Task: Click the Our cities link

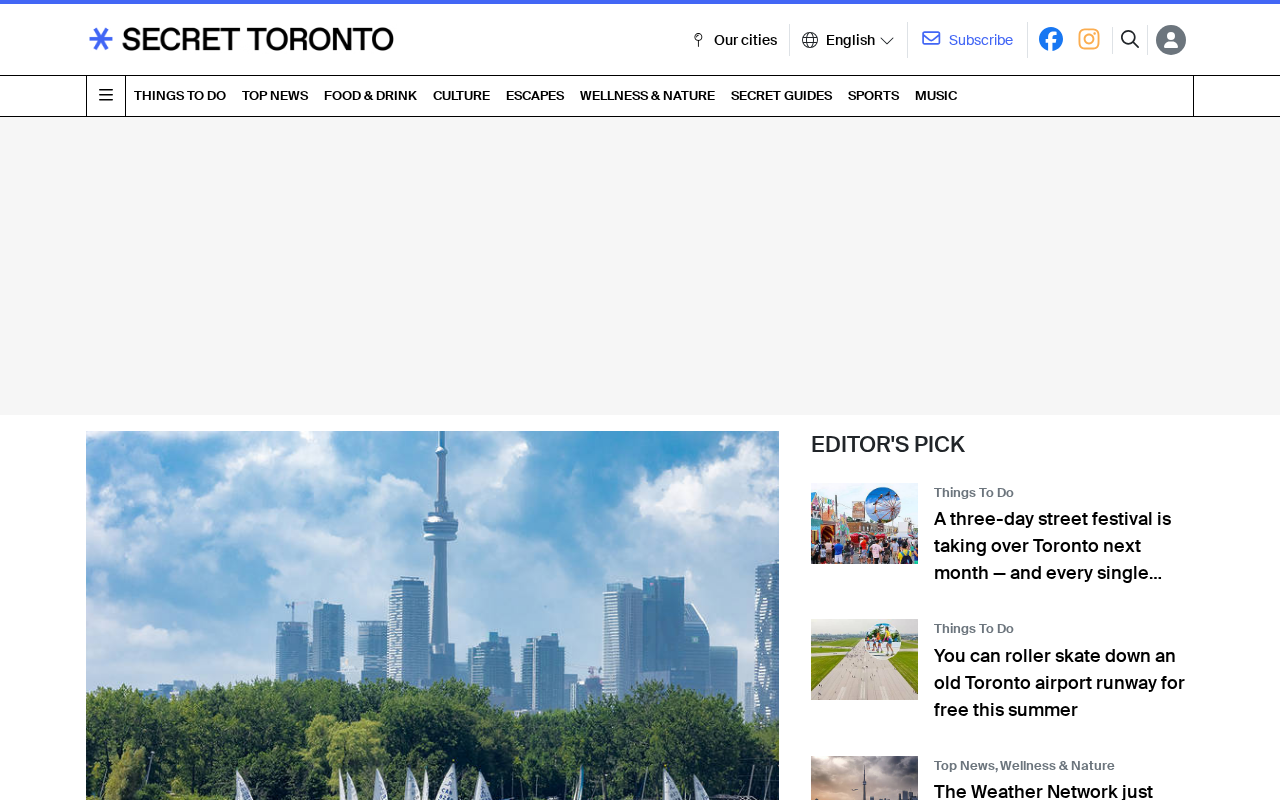Action: point(745,40)
